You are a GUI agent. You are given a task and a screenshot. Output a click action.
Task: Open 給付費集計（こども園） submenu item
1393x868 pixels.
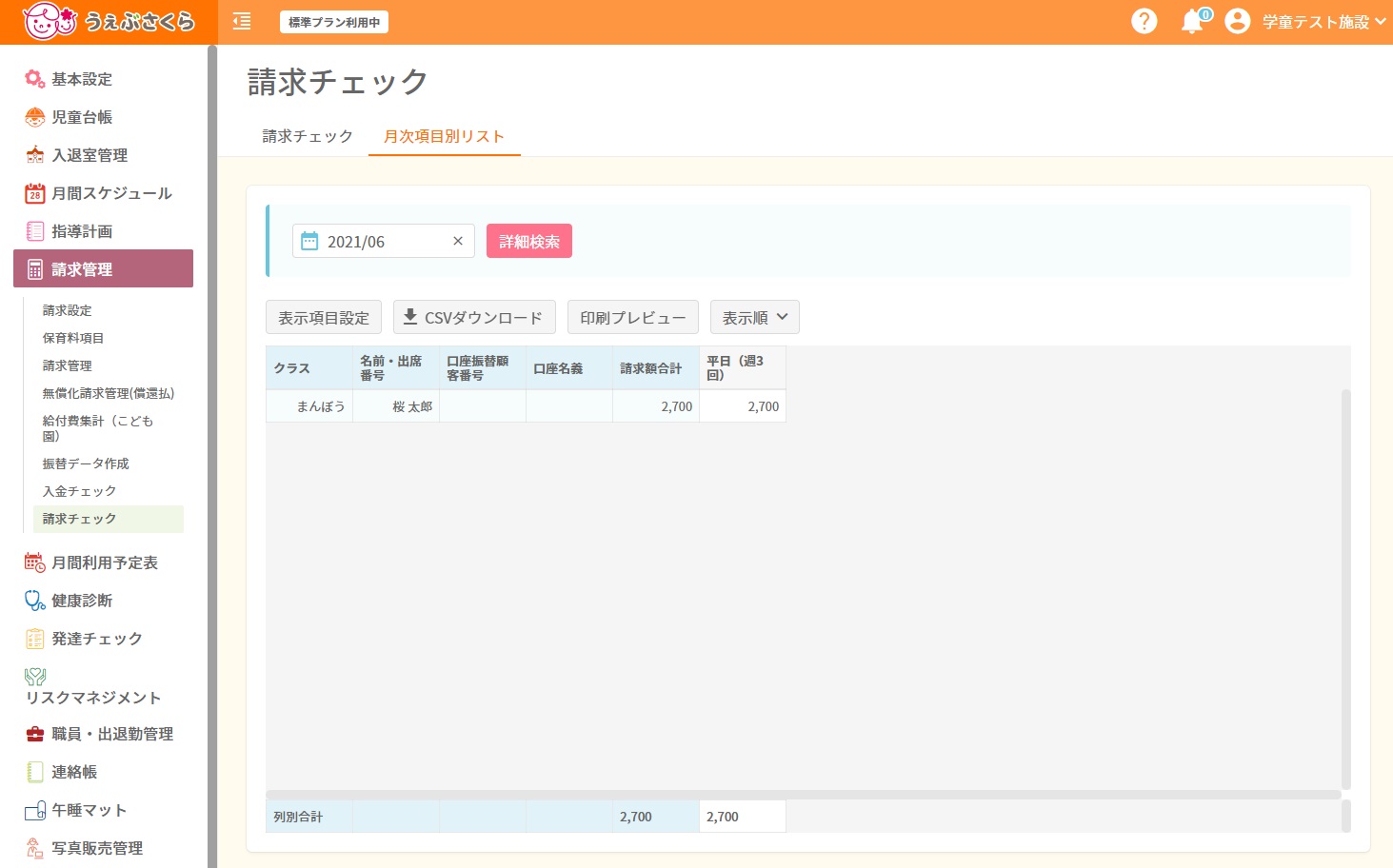point(97,428)
